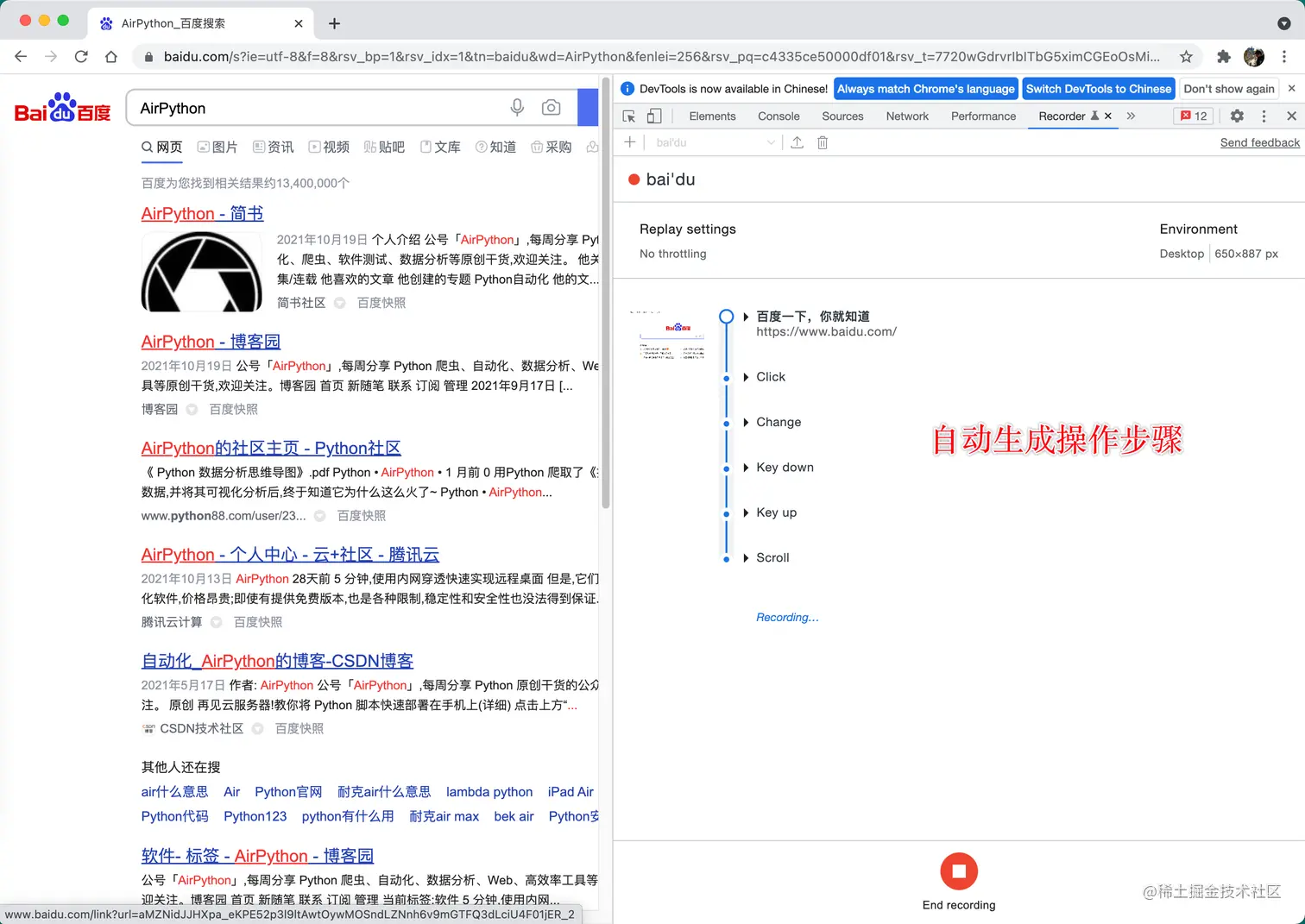This screenshot has width=1305, height=924.
Task: Close the Recorder tab
Action: tap(1108, 116)
